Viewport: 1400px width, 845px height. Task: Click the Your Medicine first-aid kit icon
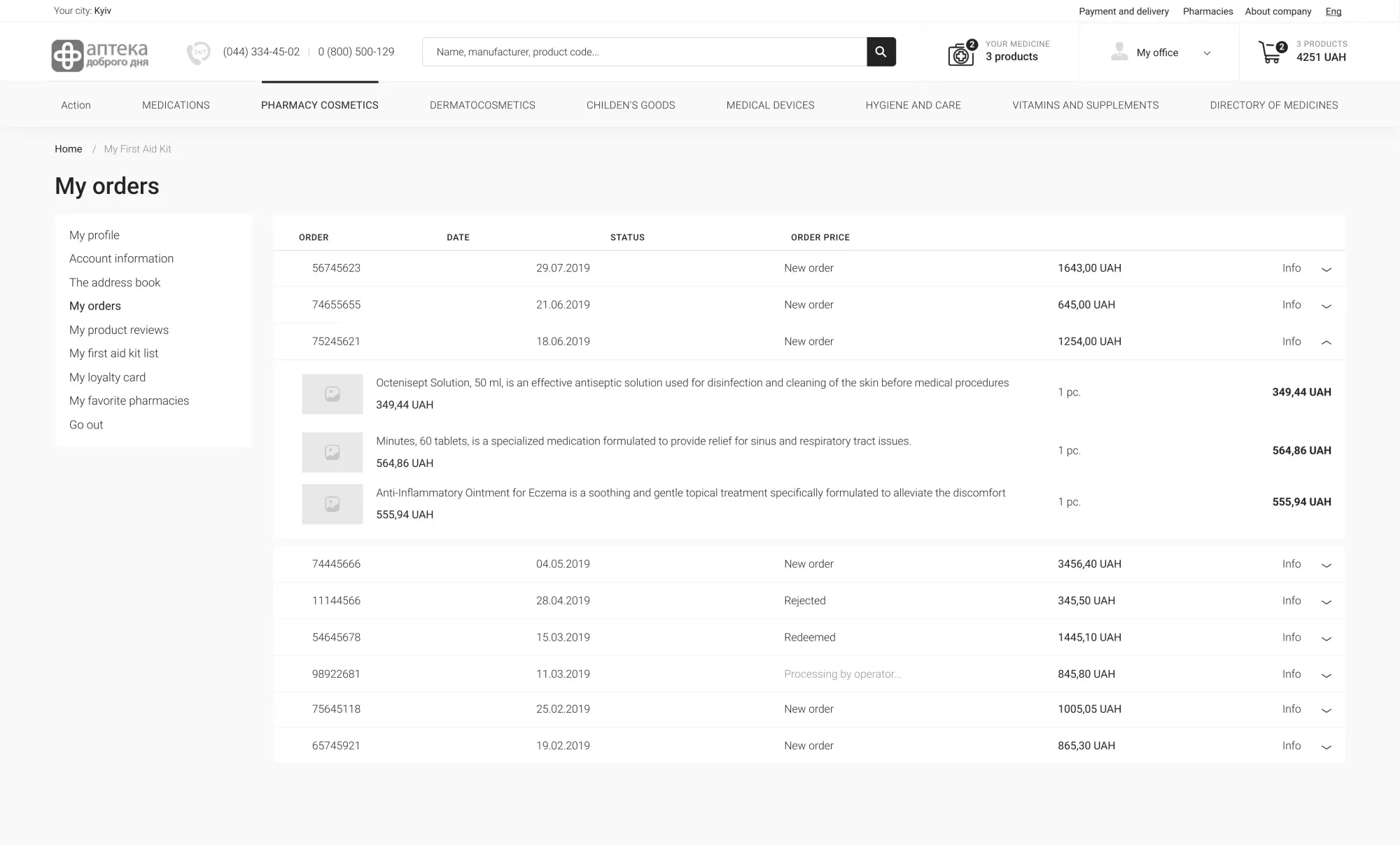[x=961, y=53]
